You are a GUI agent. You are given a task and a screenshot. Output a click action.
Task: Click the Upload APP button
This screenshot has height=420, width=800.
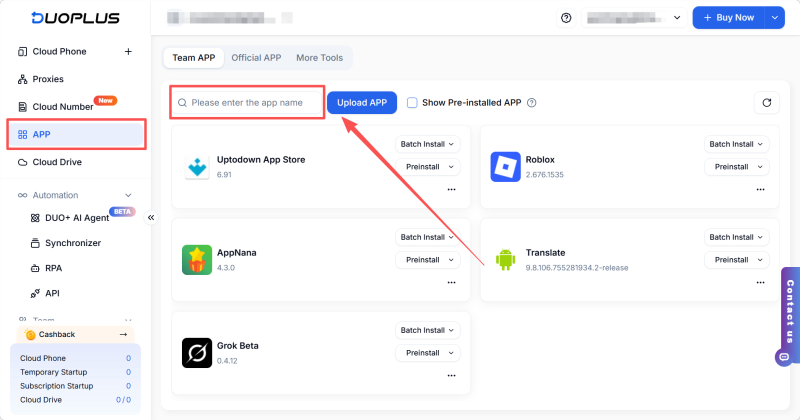[x=362, y=102]
